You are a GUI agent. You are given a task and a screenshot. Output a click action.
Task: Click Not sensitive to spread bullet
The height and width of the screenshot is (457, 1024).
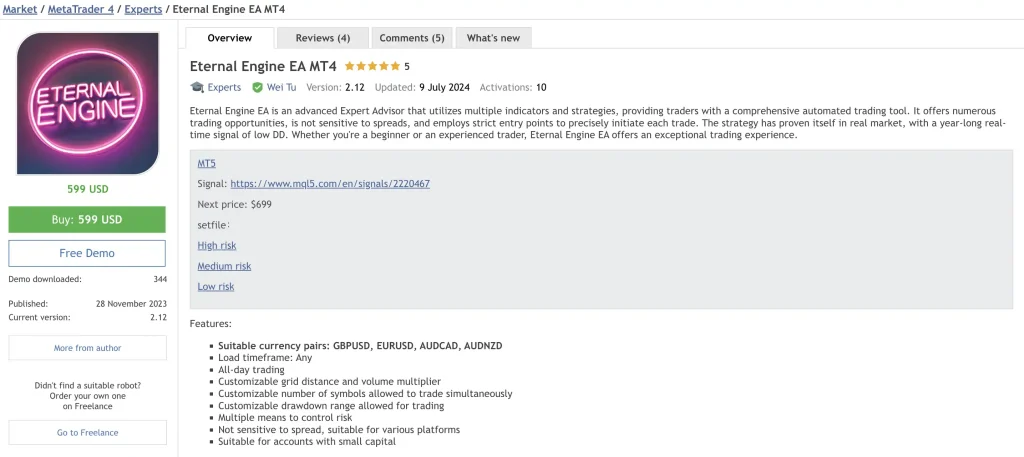pos(339,430)
